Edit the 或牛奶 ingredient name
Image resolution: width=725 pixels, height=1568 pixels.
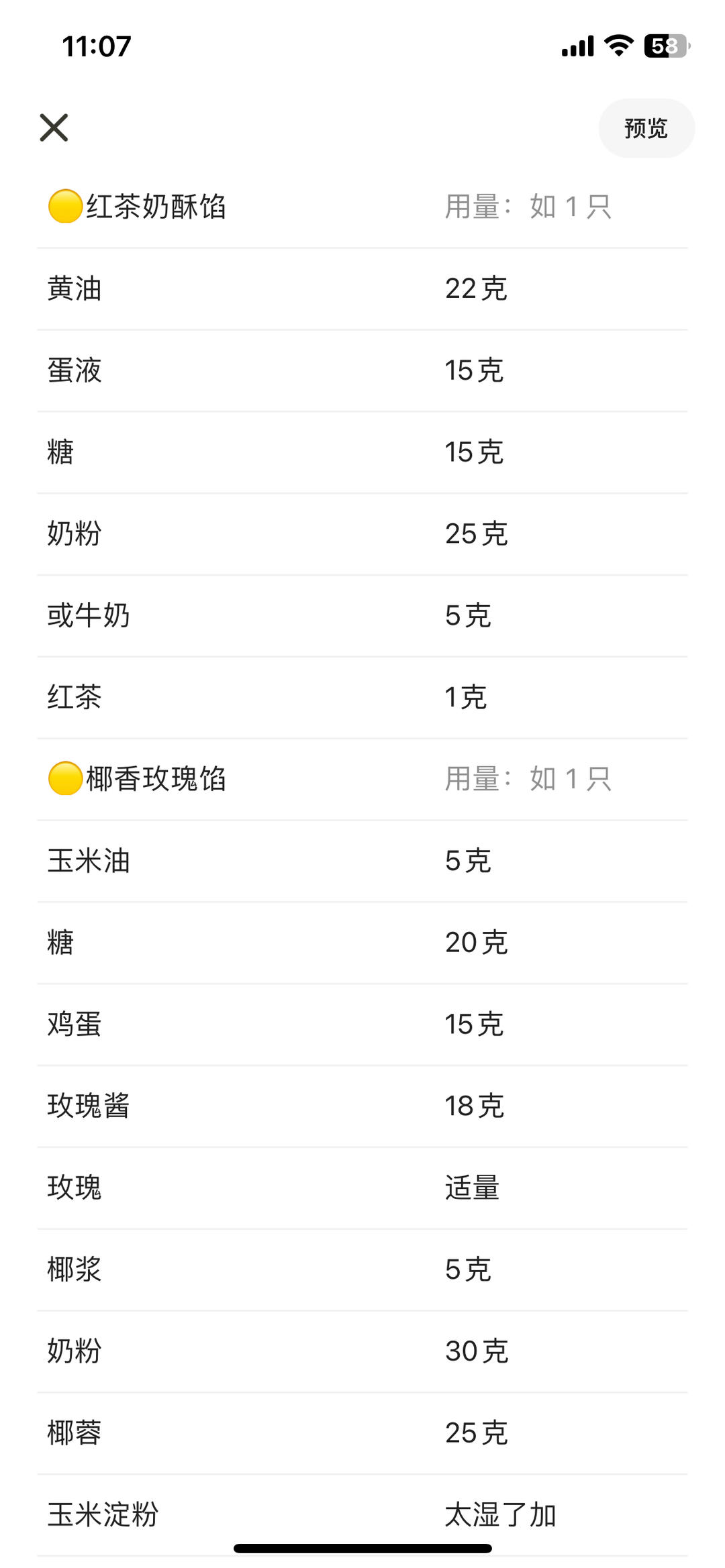pyautogui.click(x=89, y=615)
